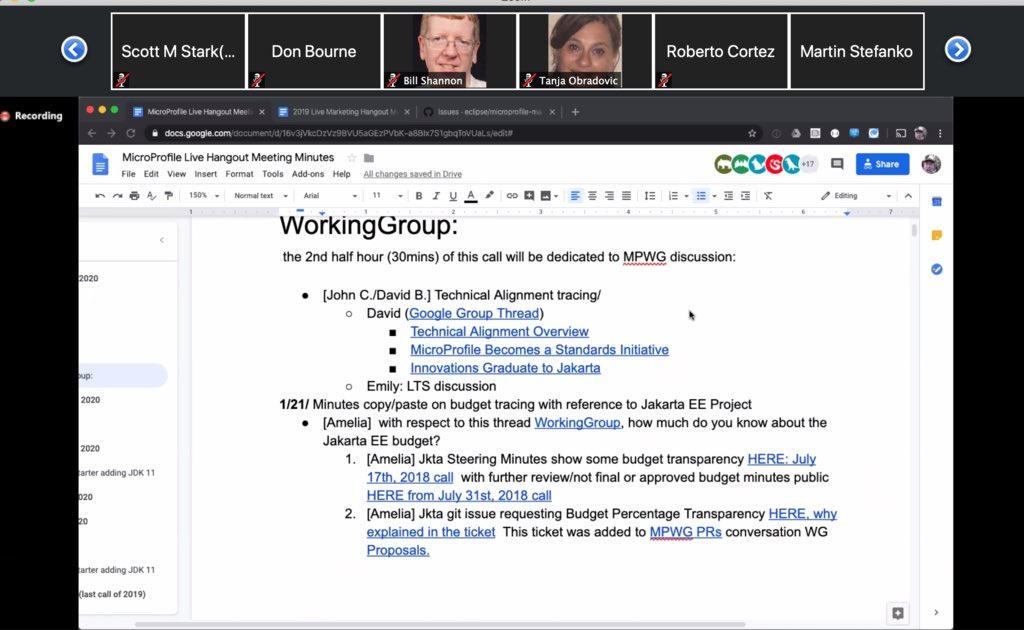Screen dimensions: 1024x630
Task: Open the File menu
Action: (x=128, y=174)
